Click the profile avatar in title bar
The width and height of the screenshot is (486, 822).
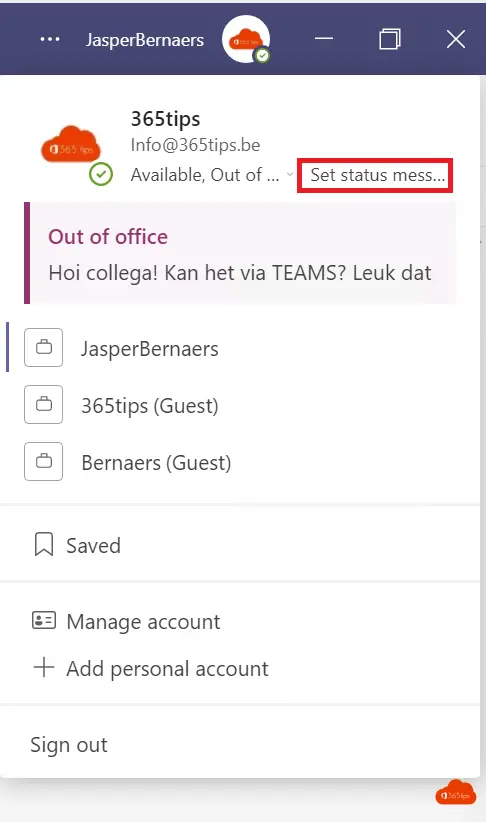click(246, 39)
